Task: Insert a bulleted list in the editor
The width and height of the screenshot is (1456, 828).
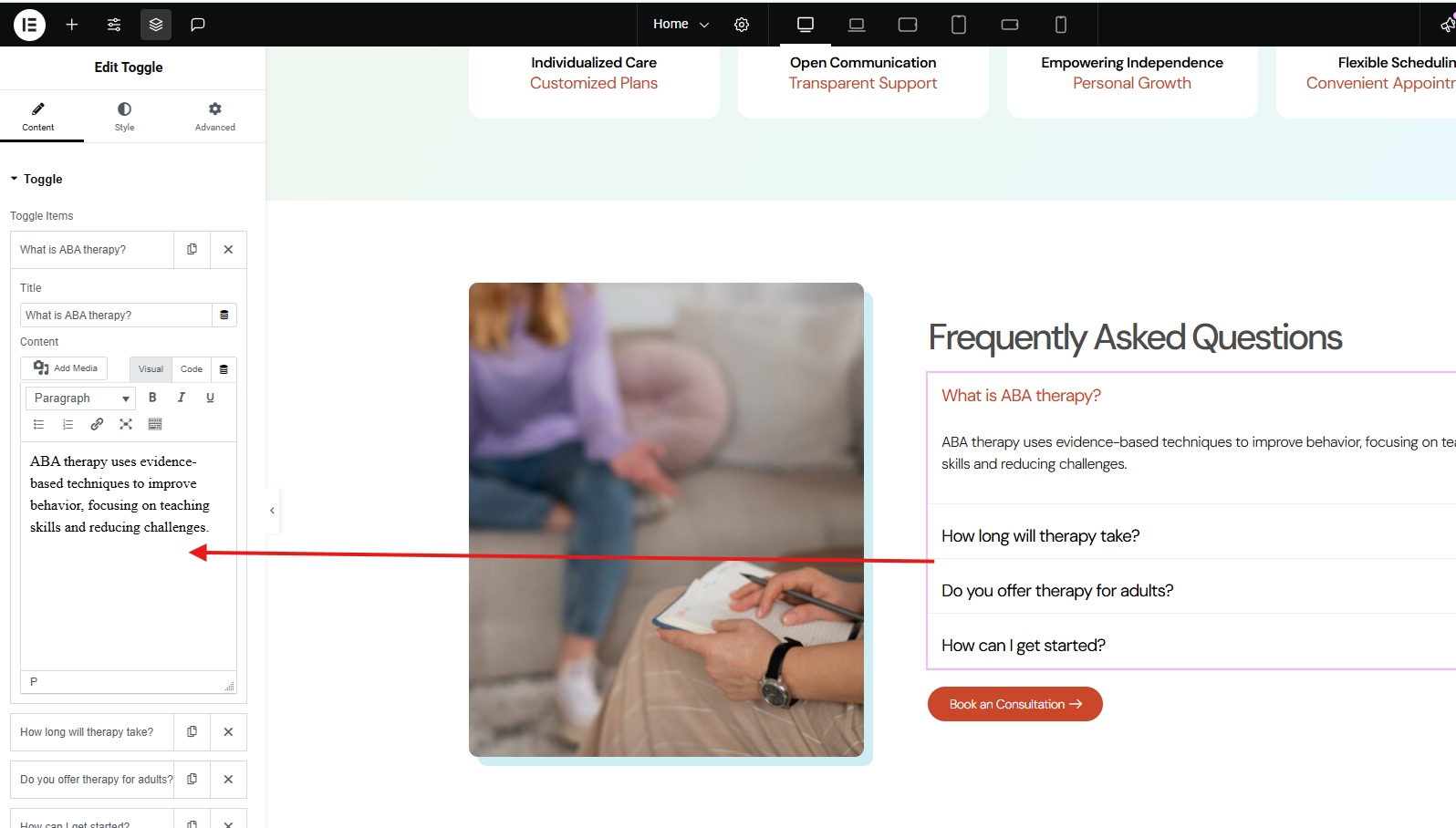Action: (x=38, y=424)
